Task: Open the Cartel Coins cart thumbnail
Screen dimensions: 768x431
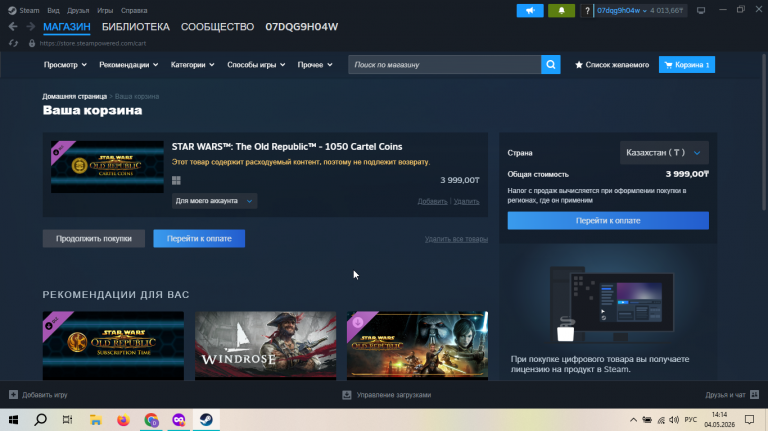Action: [107, 167]
